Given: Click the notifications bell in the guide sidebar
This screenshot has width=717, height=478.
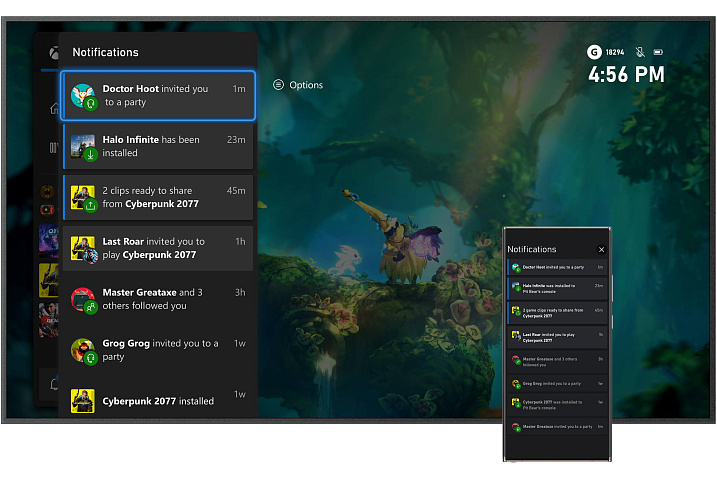Looking at the screenshot, I should point(54,384).
